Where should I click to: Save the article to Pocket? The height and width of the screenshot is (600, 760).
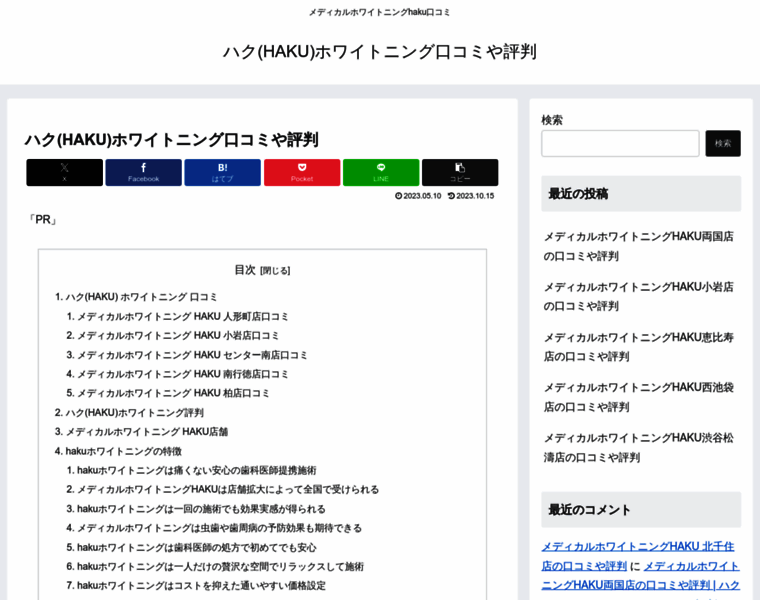[x=302, y=172]
